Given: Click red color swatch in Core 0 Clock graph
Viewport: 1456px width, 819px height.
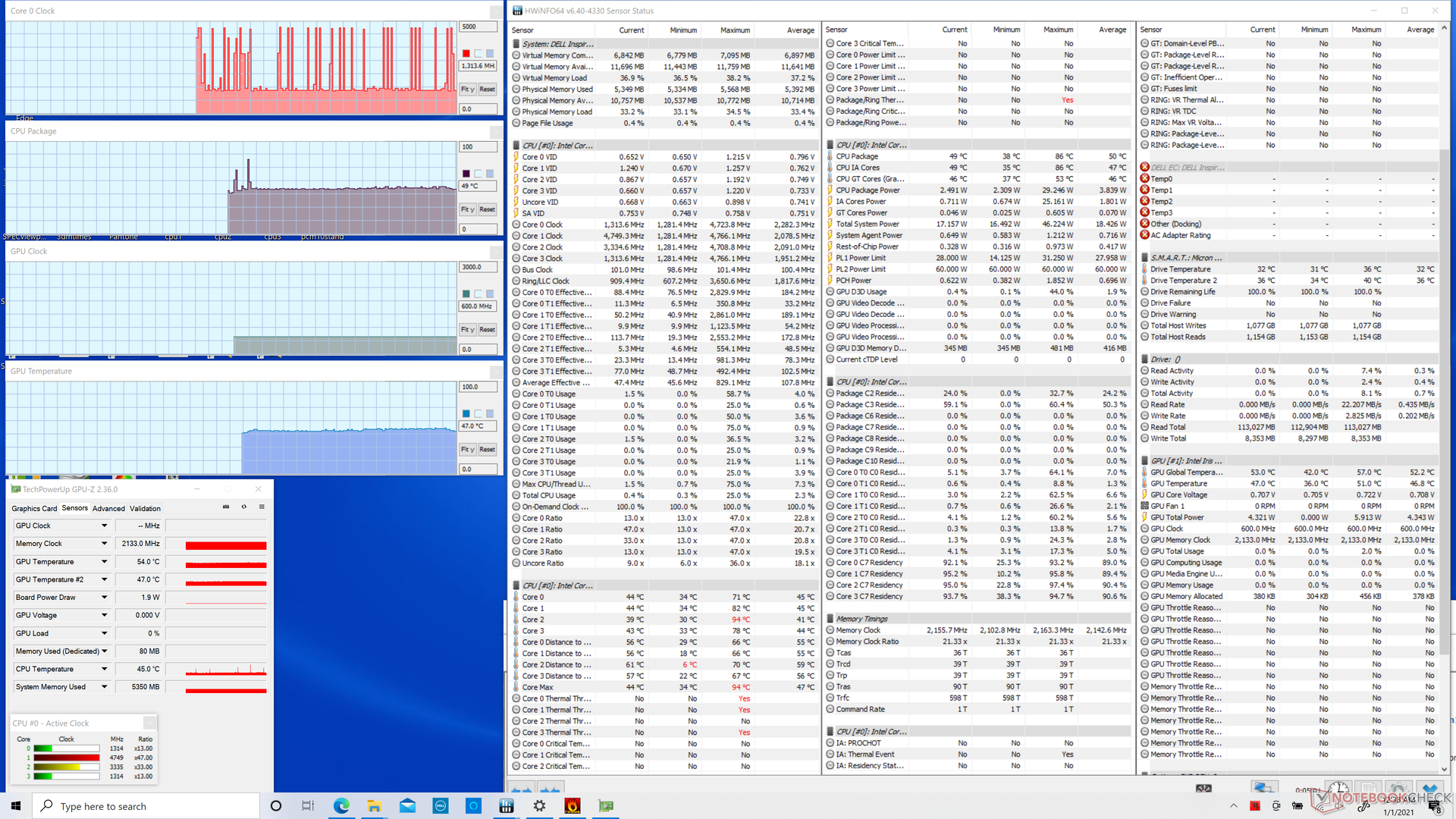Looking at the screenshot, I should click(x=466, y=53).
